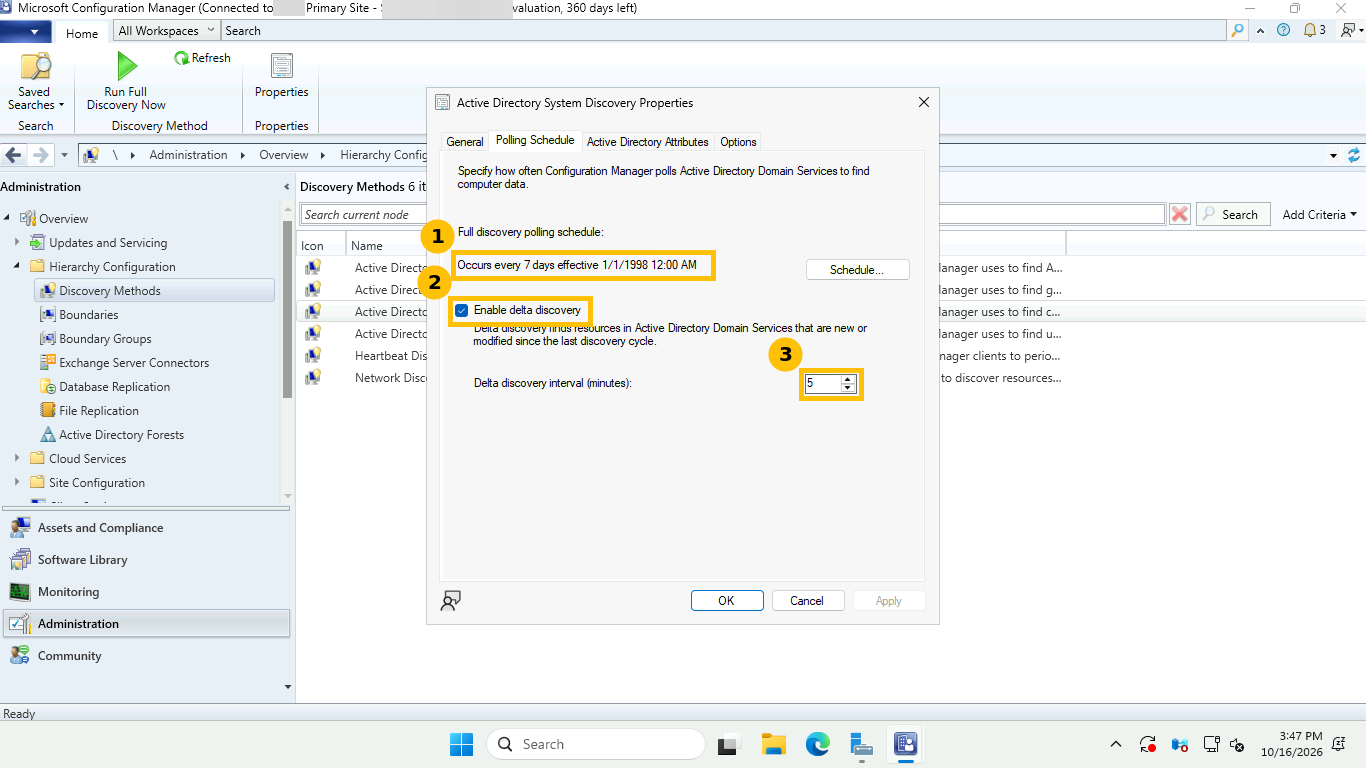Select the Database Replication node
This screenshot has width=1366, height=768.
pos(114,387)
